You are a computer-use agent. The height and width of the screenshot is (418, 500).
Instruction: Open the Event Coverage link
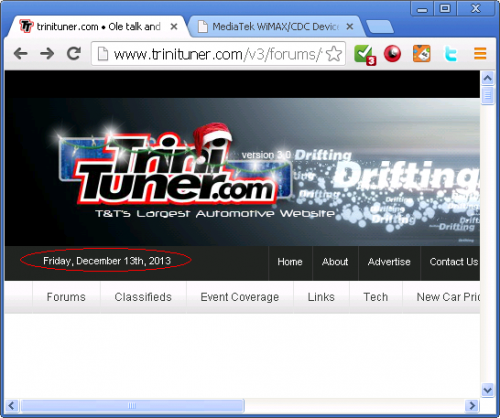240,297
